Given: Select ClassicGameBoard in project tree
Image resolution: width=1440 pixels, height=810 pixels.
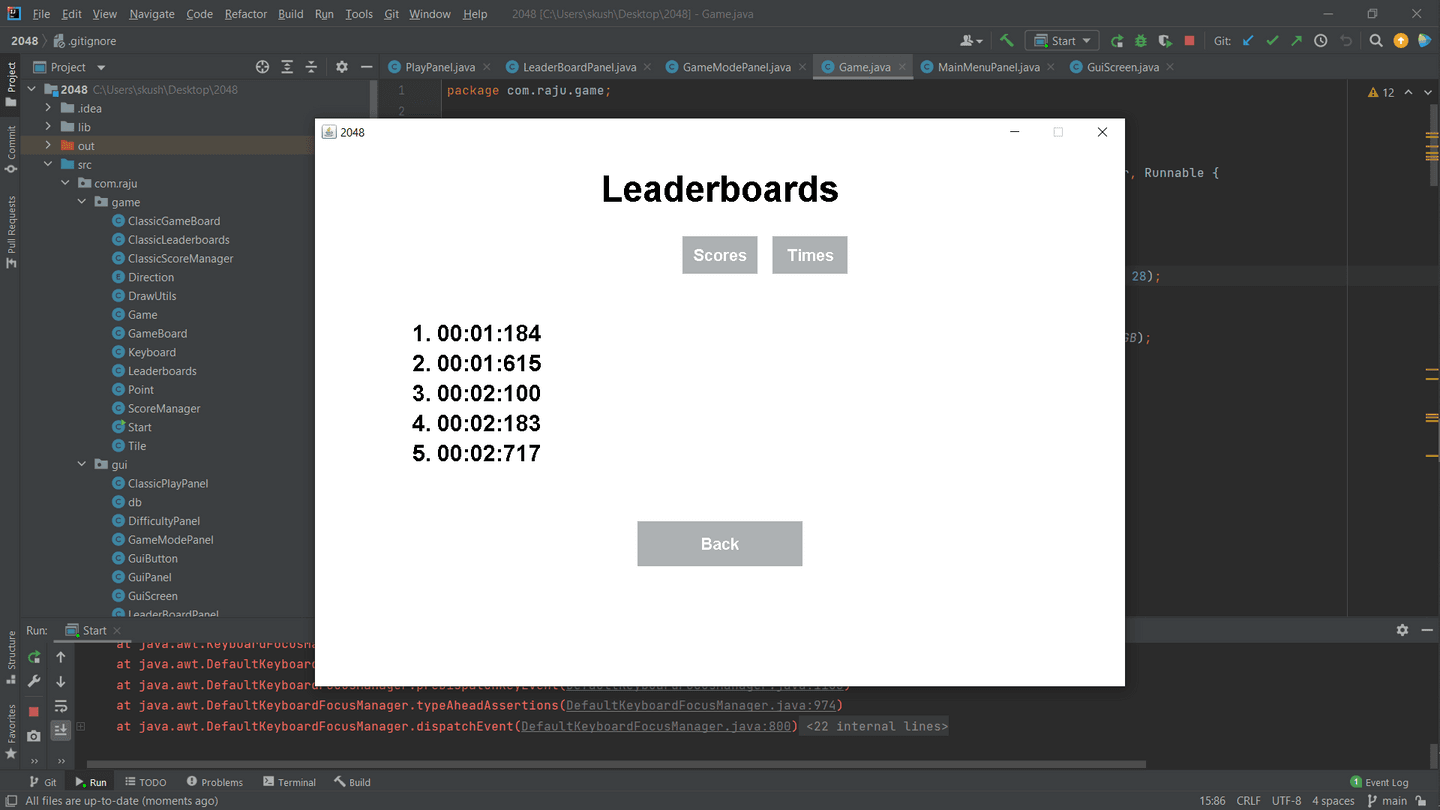Looking at the screenshot, I should point(174,221).
